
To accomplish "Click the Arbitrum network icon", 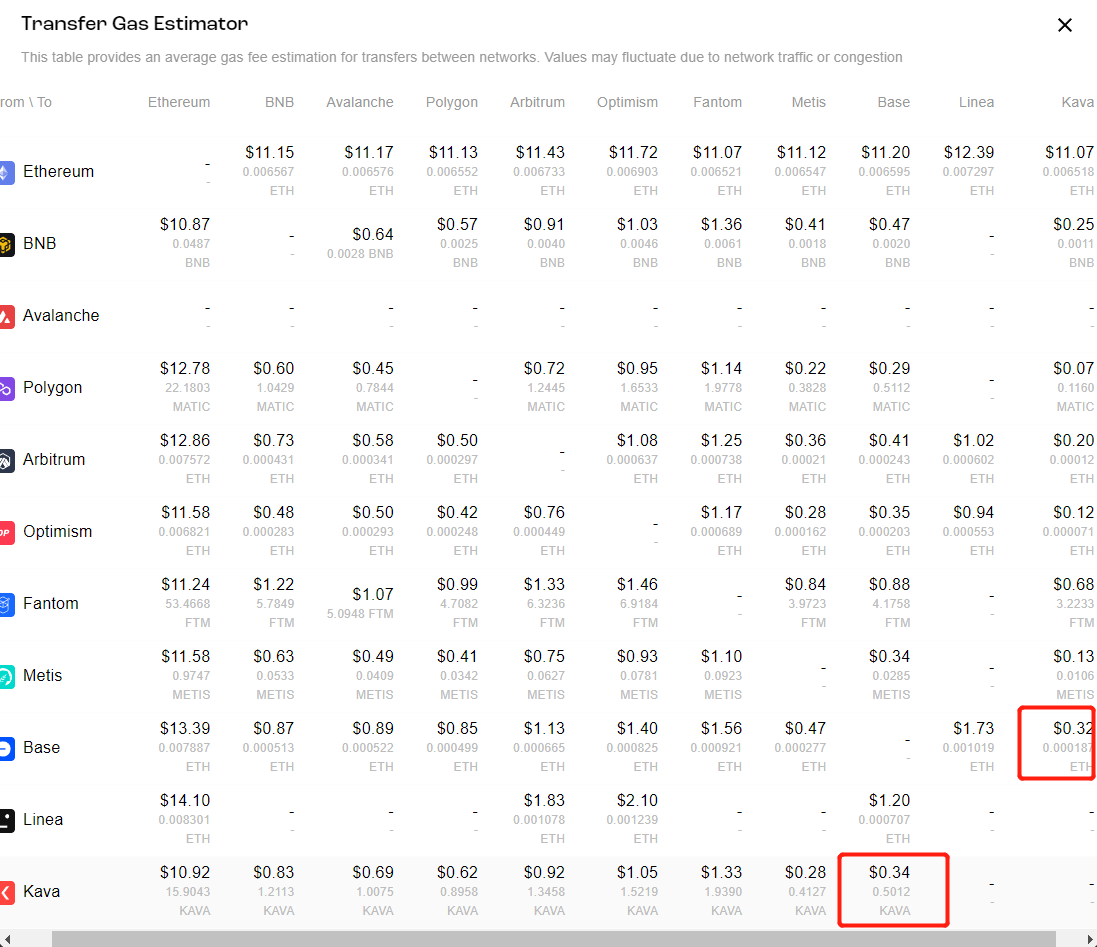I will pyautogui.click(x=6, y=460).
